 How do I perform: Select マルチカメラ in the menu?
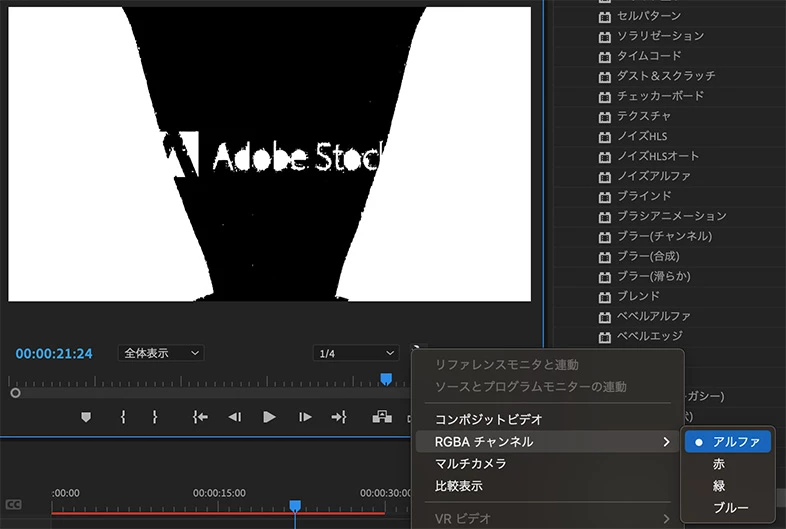tap(470, 464)
